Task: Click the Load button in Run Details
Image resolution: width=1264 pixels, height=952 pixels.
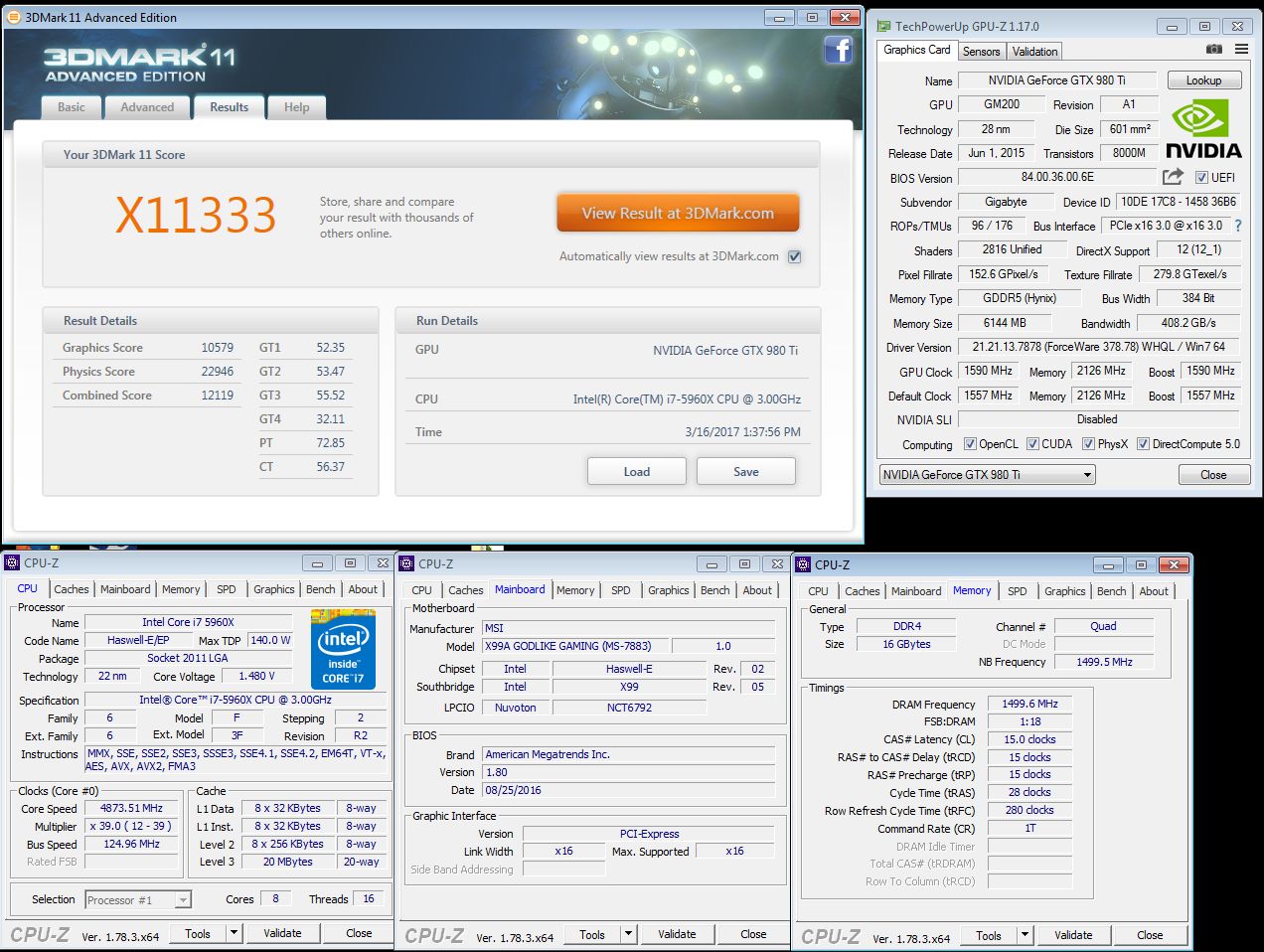Action: 637,471
